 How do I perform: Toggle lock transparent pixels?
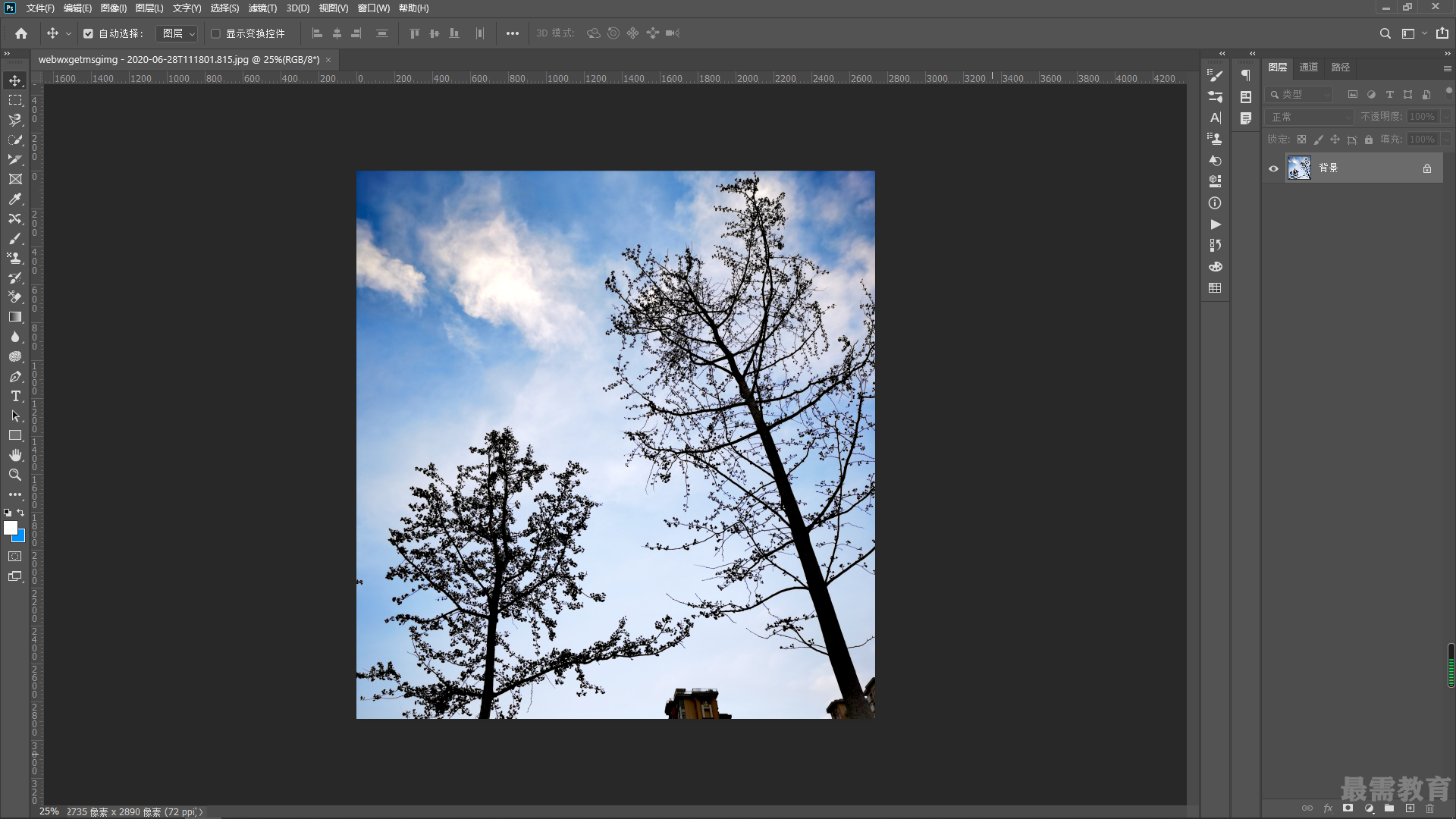pos(1301,140)
